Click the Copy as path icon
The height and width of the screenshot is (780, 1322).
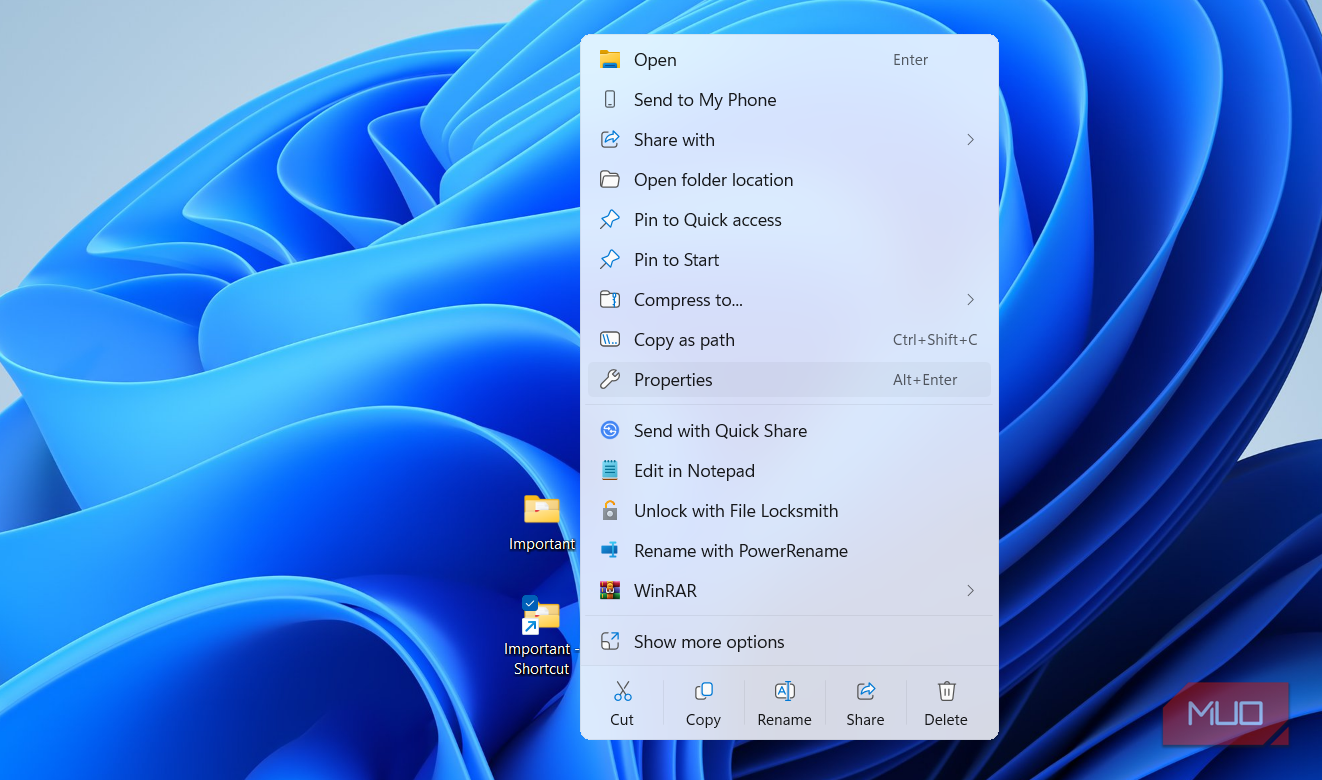coord(610,340)
